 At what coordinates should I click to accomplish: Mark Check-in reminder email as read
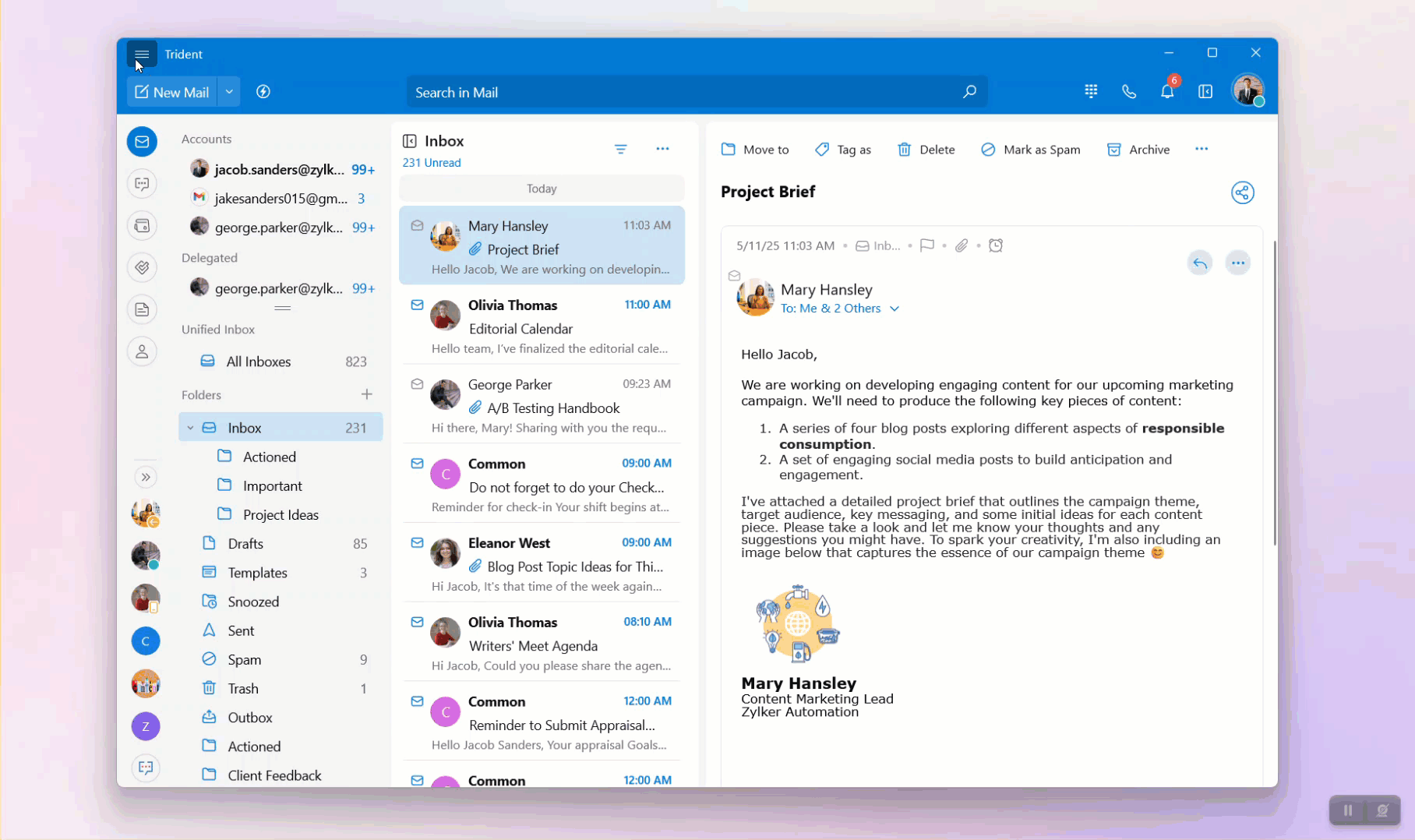(417, 464)
